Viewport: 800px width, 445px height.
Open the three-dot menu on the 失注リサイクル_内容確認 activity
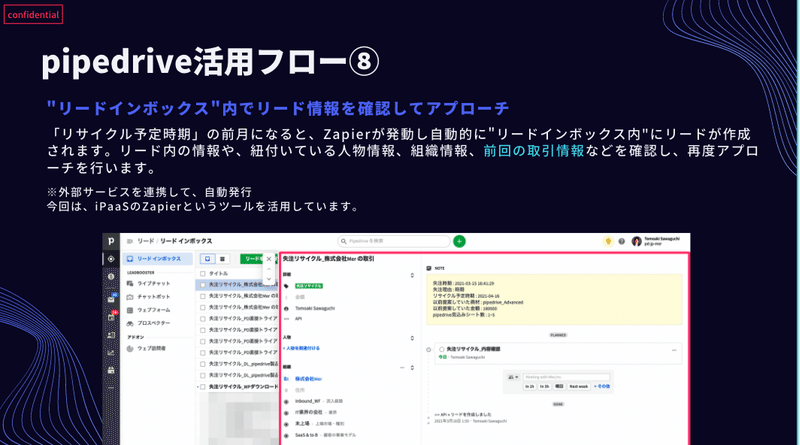point(674,350)
